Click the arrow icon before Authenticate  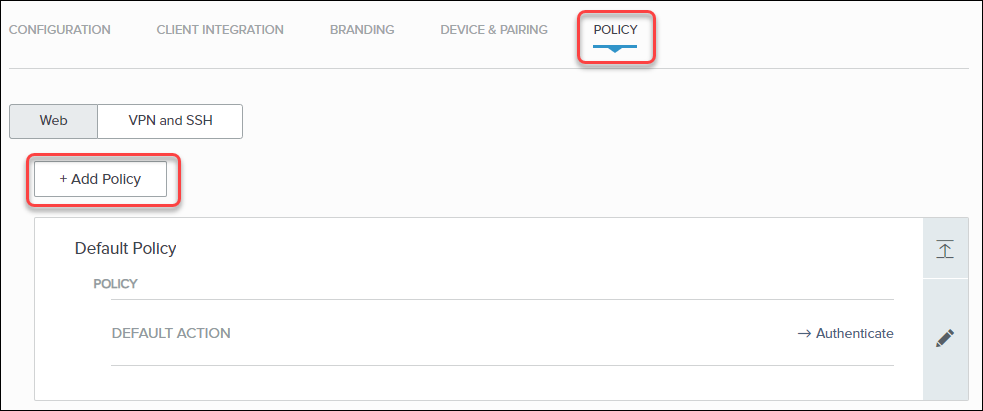(804, 333)
